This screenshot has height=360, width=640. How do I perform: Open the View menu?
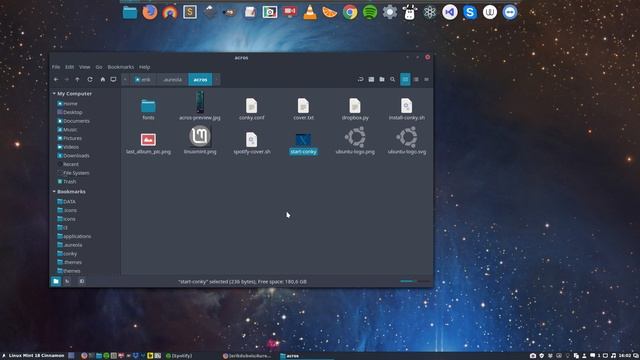click(84, 67)
